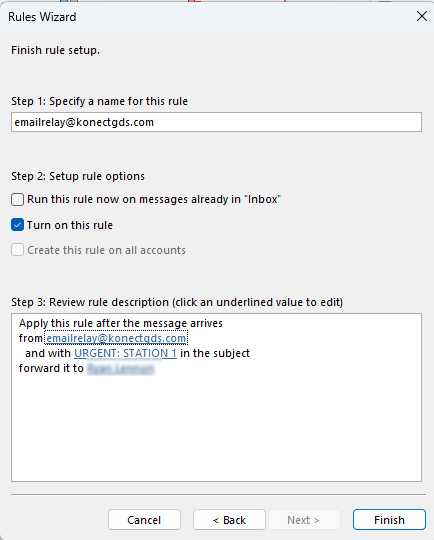Click the 'Turn on this rule' label text
Image resolution: width=434 pixels, height=540 pixels.
tap(70, 225)
